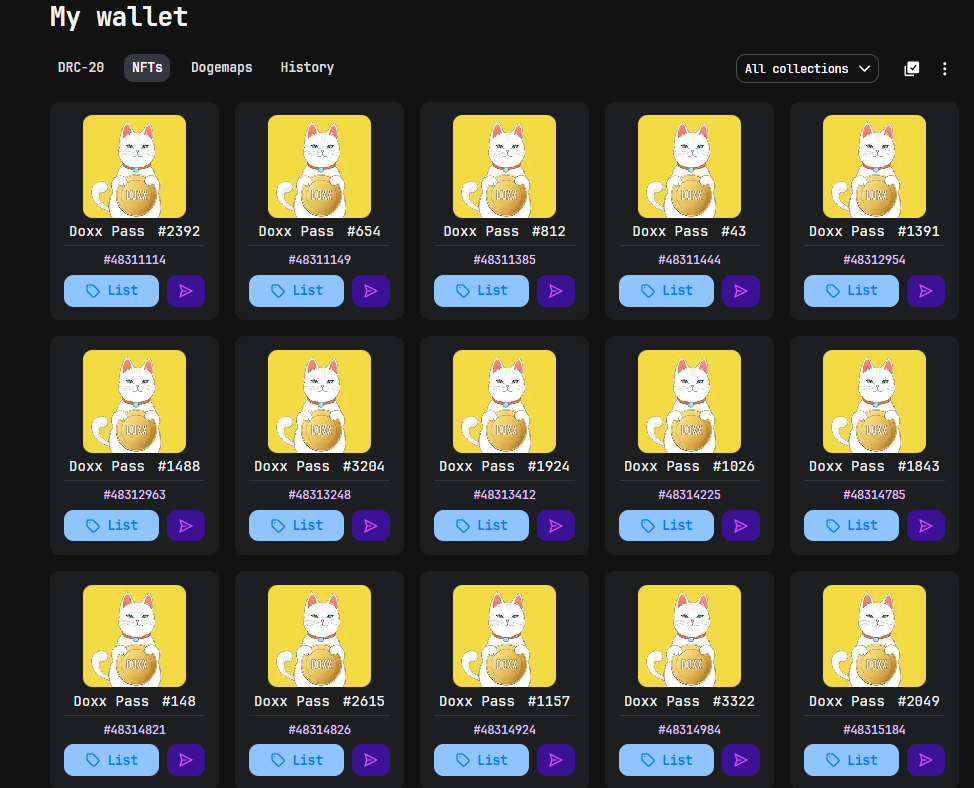Open the three-dot more options menu
The image size is (974, 788).
(944, 68)
